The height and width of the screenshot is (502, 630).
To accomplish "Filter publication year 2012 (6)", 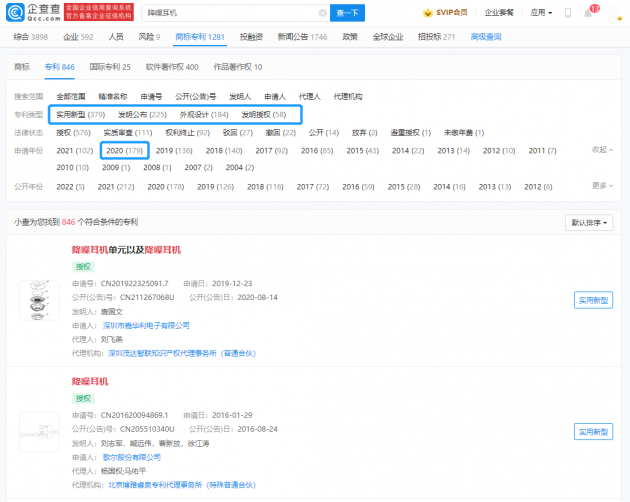I will (x=538, y=187).
